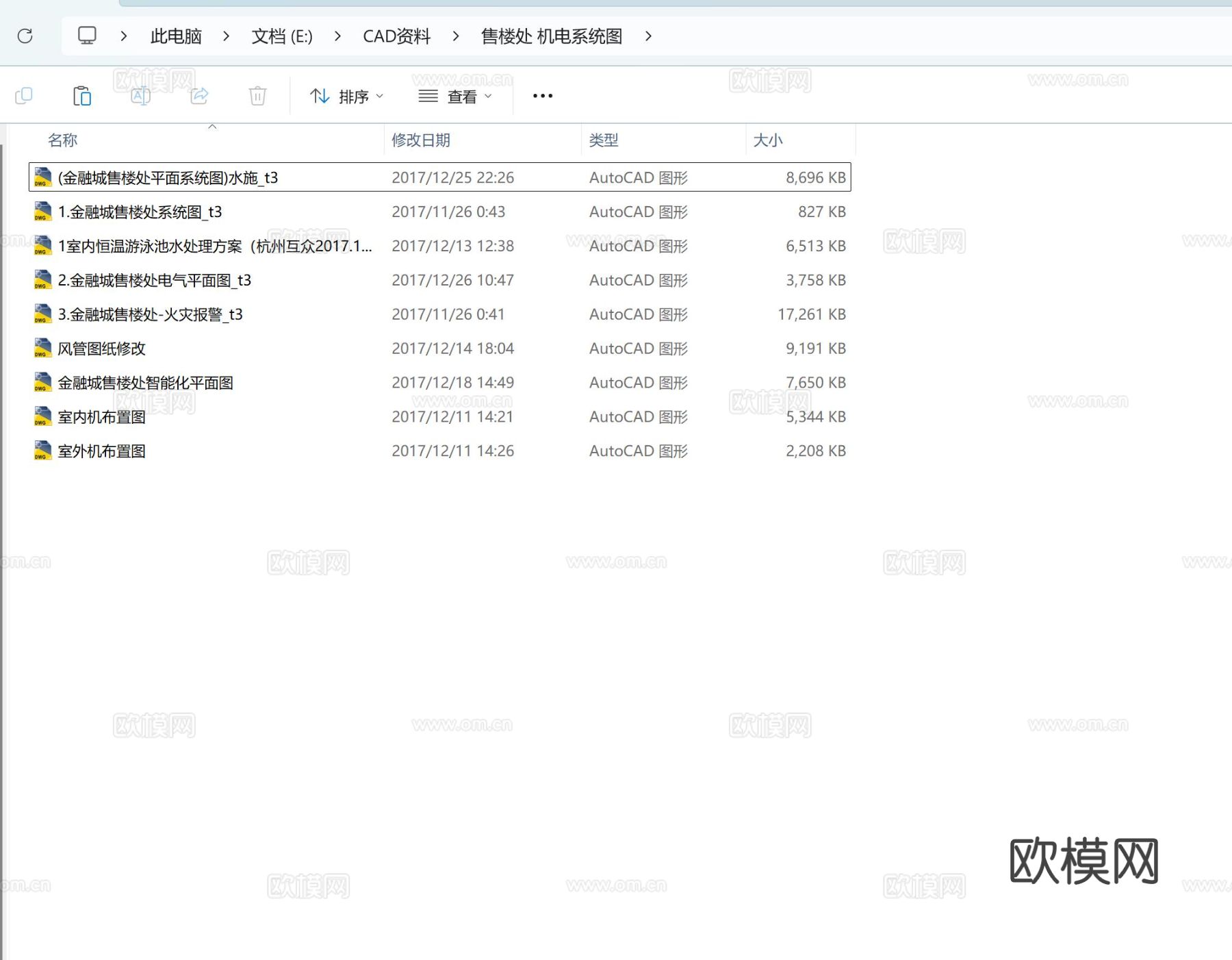Select file 金融城售楼处智能化平面图
Screen dimensions: 1232x960
[145, 383]
